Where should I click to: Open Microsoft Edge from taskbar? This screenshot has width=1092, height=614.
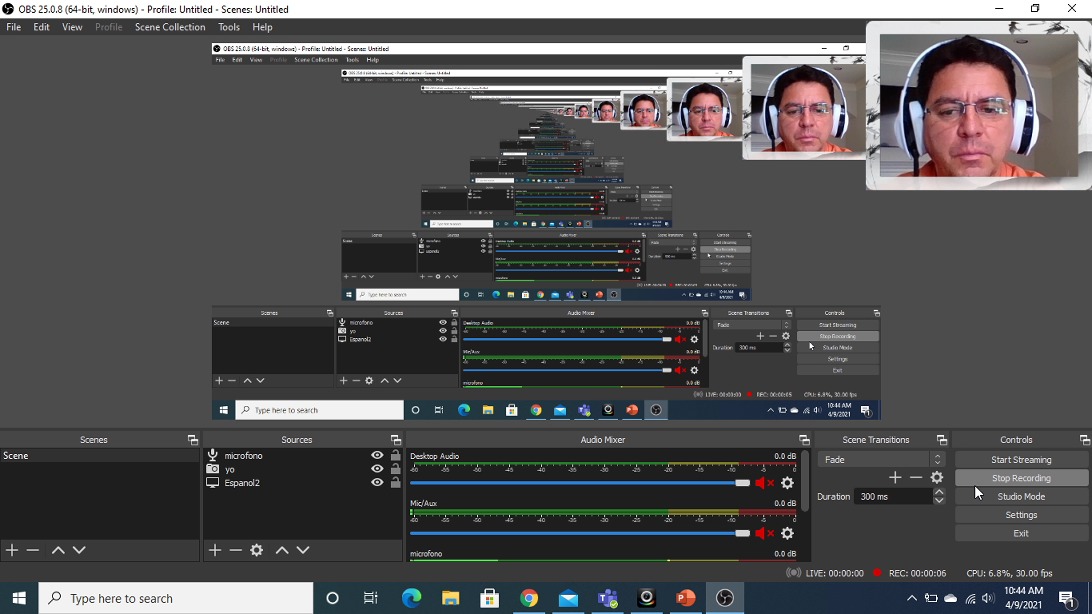click(412, 598)
